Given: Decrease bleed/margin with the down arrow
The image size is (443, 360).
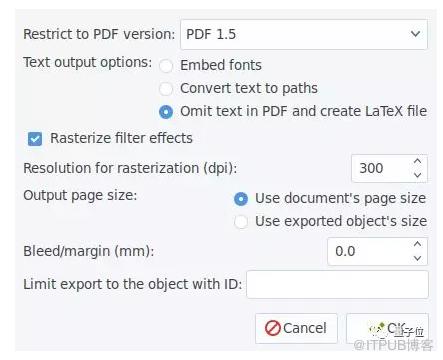Looking at the screenshot, I should click(417, 258).
